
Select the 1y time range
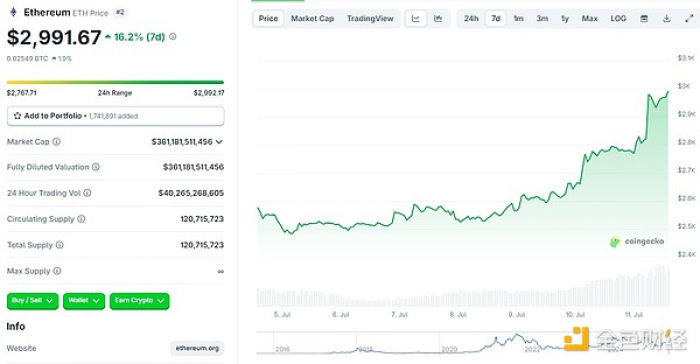click(565, 19)
